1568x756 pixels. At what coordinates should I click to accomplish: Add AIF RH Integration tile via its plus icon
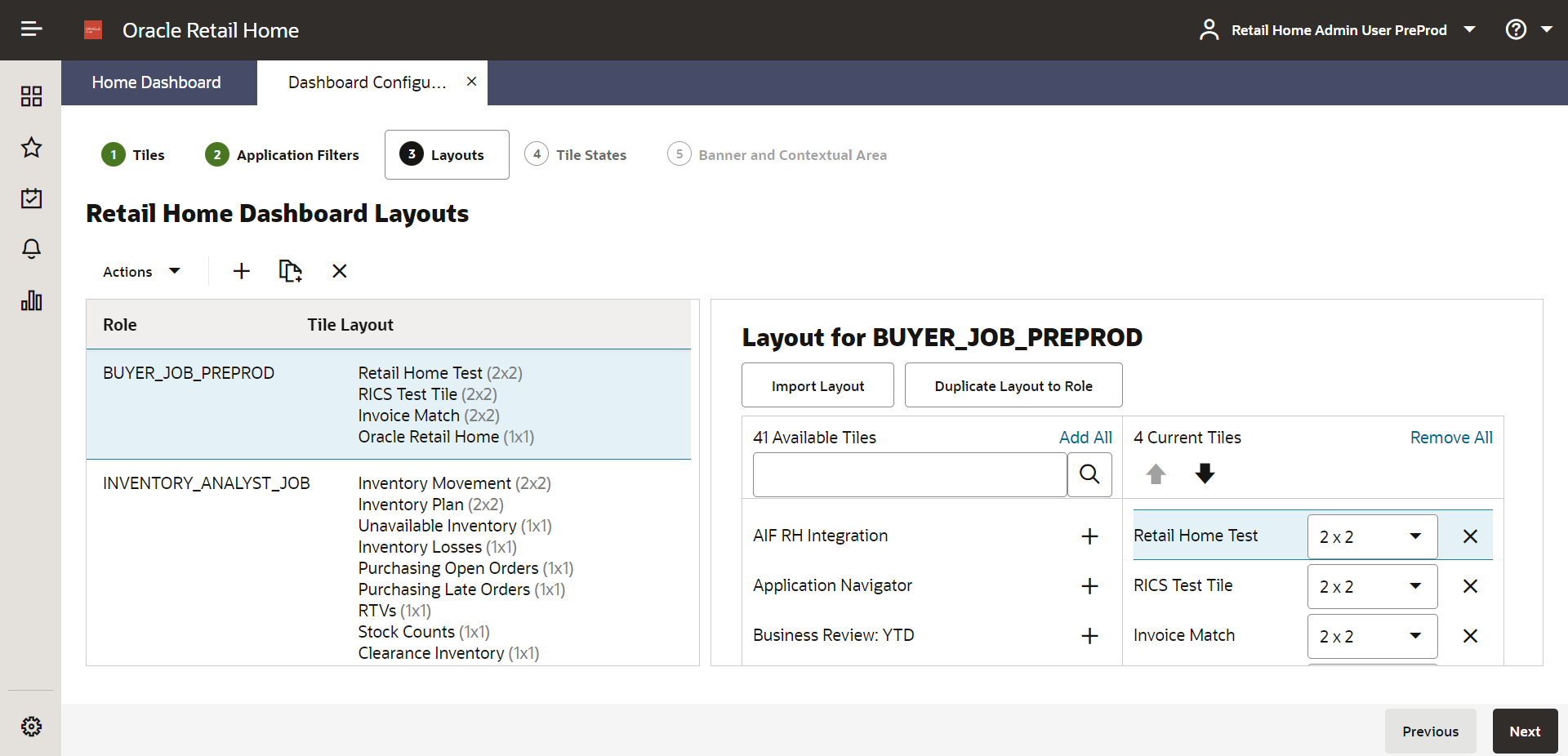pyautogui.click(x=1089, y=536)
